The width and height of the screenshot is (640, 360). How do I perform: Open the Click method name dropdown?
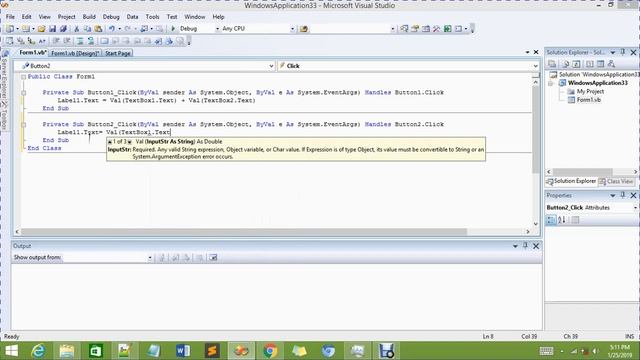536,66
